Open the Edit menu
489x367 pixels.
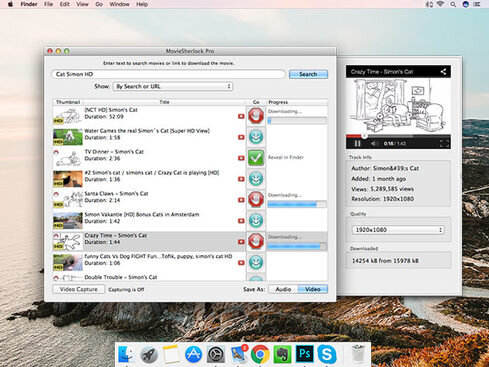click(x=65, y=4)
